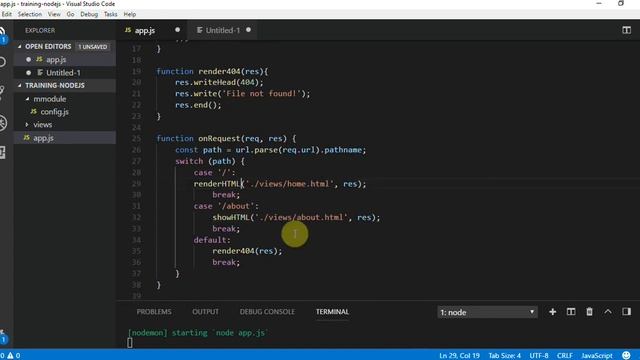The height and width of the screenshot is (360, 640).
Task: Click 'Ln 29, Col 19' in status bar
Action: pyautogui.click(x=459, y=356)
